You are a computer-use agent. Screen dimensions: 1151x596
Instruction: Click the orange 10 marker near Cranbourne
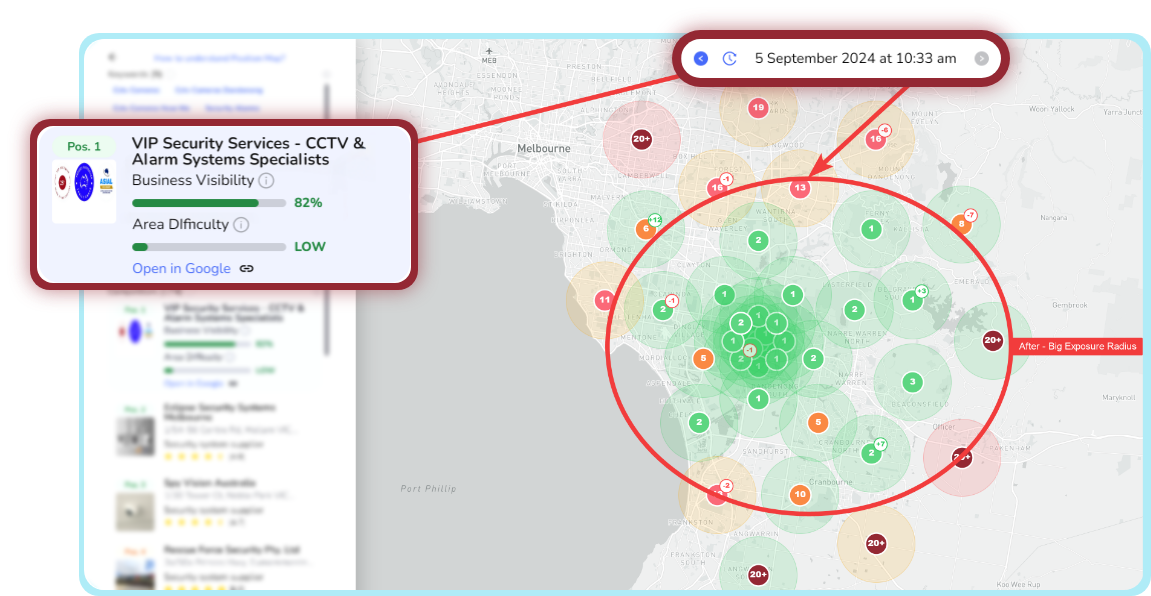click(800, 494)
